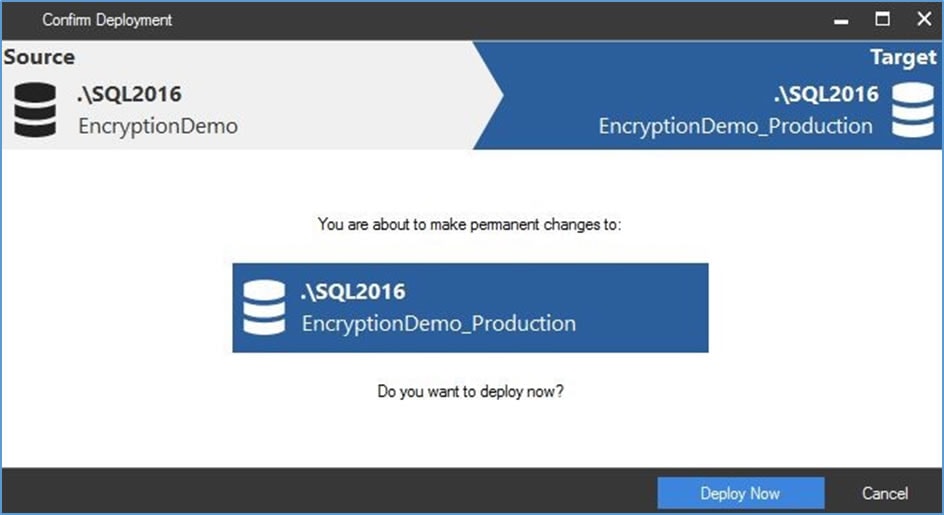944x515 pixels.
Task: Click the 'Do you want to deploy now?' text
Action: click(x=471, y=392)
